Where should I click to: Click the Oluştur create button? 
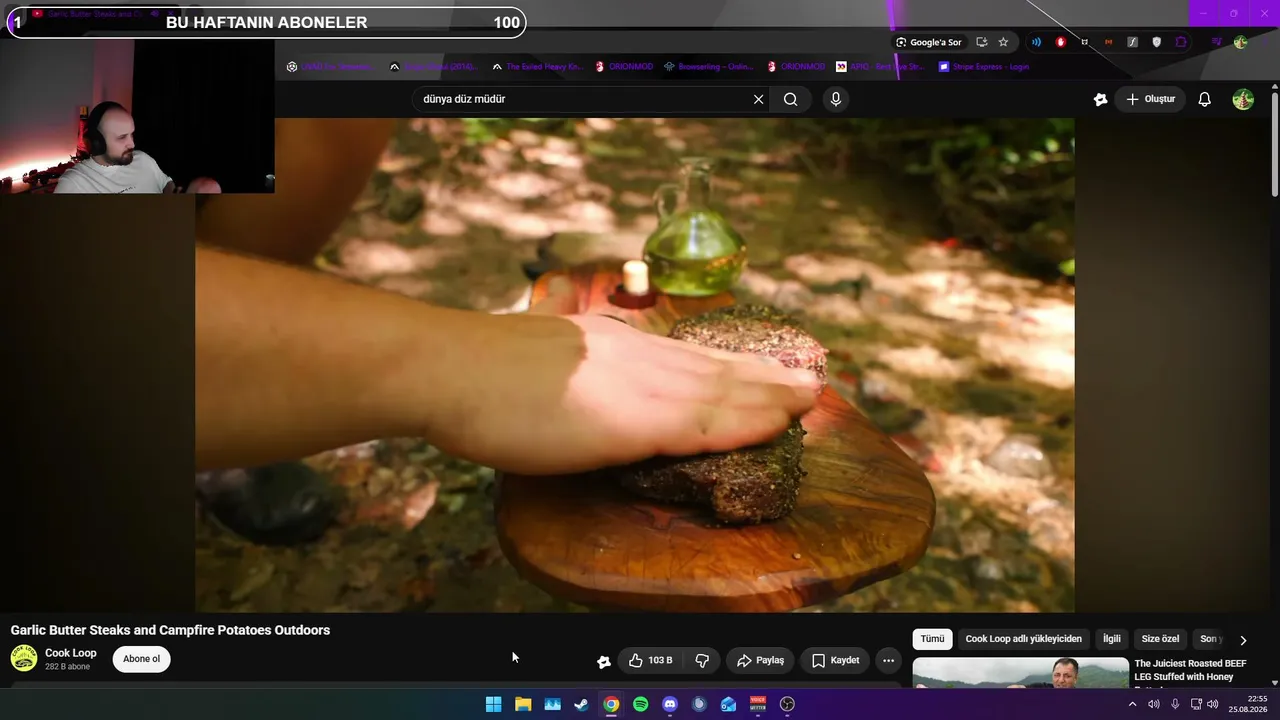pos(1150,99)
